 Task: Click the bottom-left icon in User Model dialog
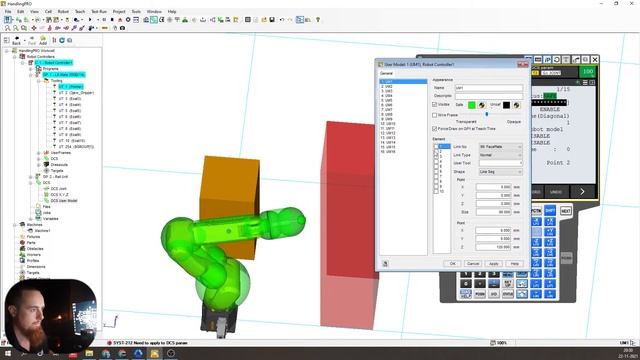(385, 264)
